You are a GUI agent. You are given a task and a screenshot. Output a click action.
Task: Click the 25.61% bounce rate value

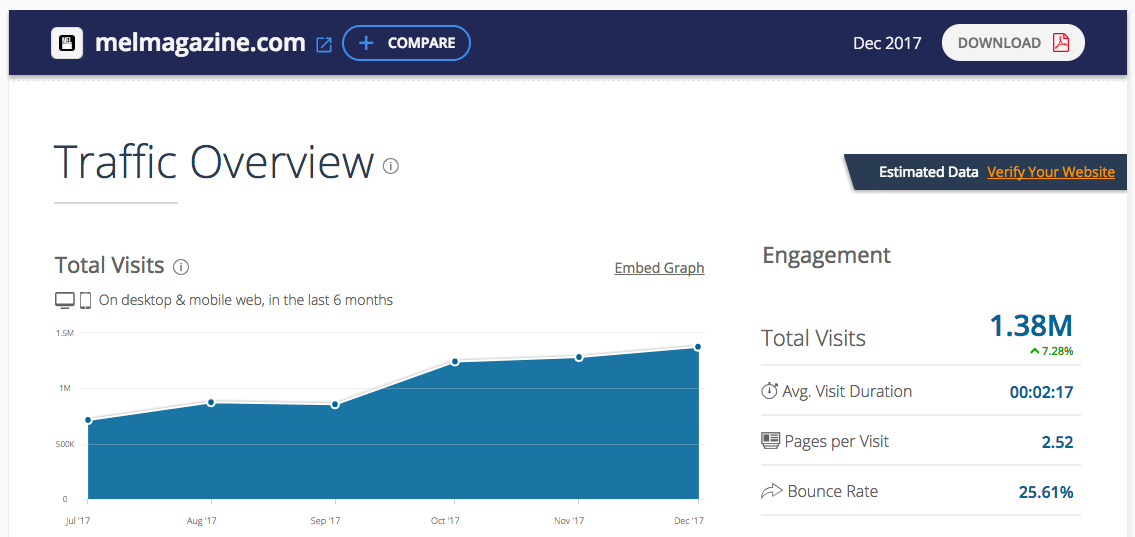[1046, 492]
